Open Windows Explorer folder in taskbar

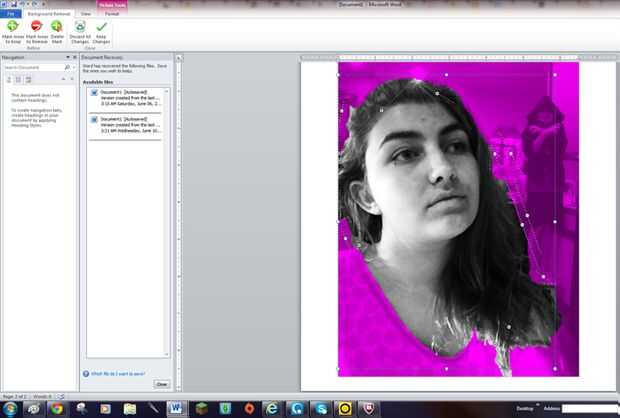tap(129, 409)
